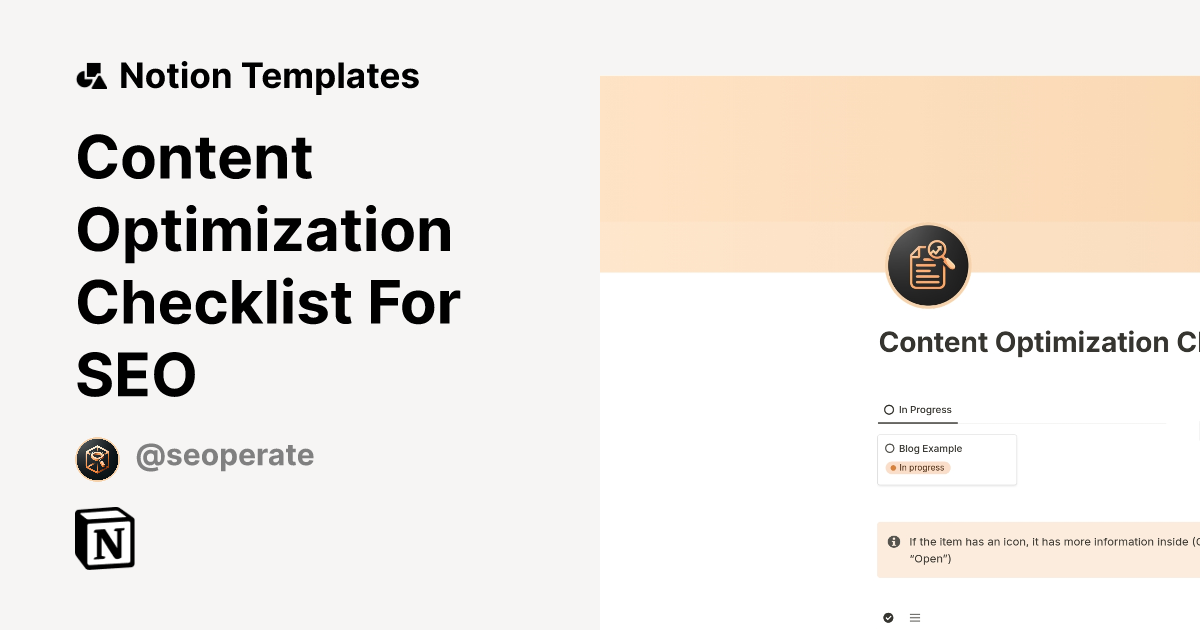Select the circle marker on the Blog Example card
The height and width of the screenshot is (630, 1200).
pyautogui.click(x=889, y=448)
